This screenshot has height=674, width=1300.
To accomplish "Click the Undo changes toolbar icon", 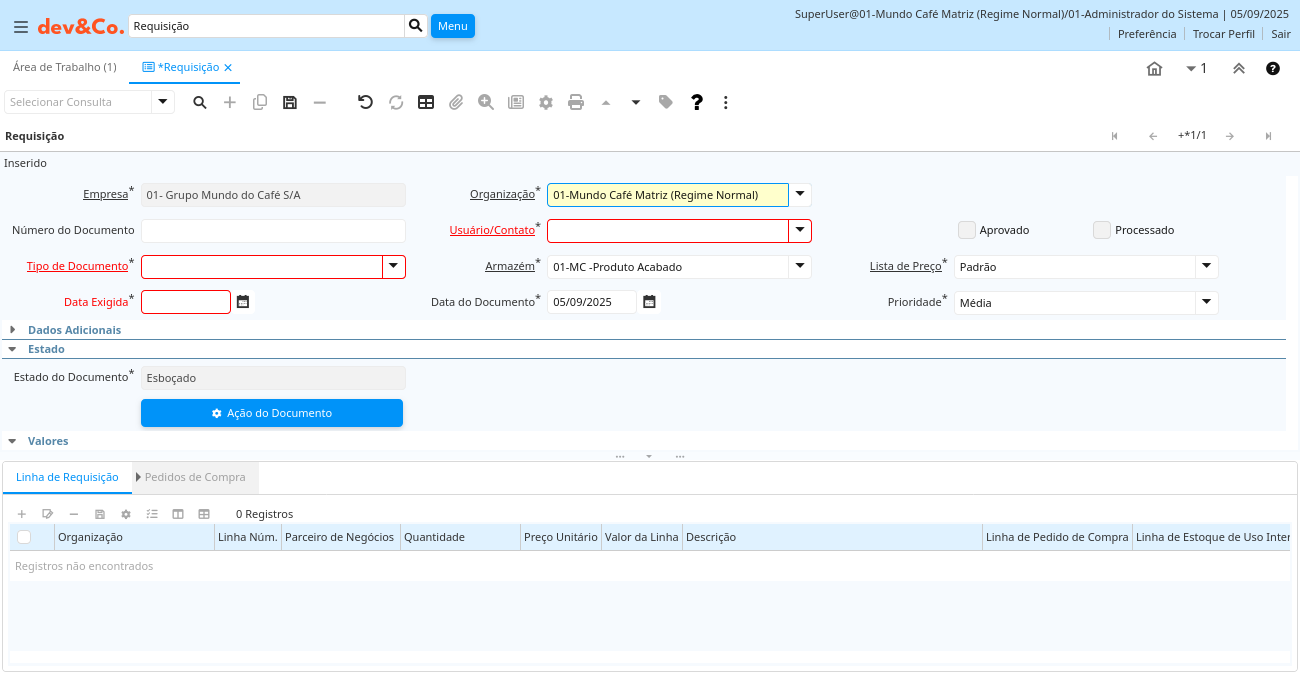I will [365, 102].
